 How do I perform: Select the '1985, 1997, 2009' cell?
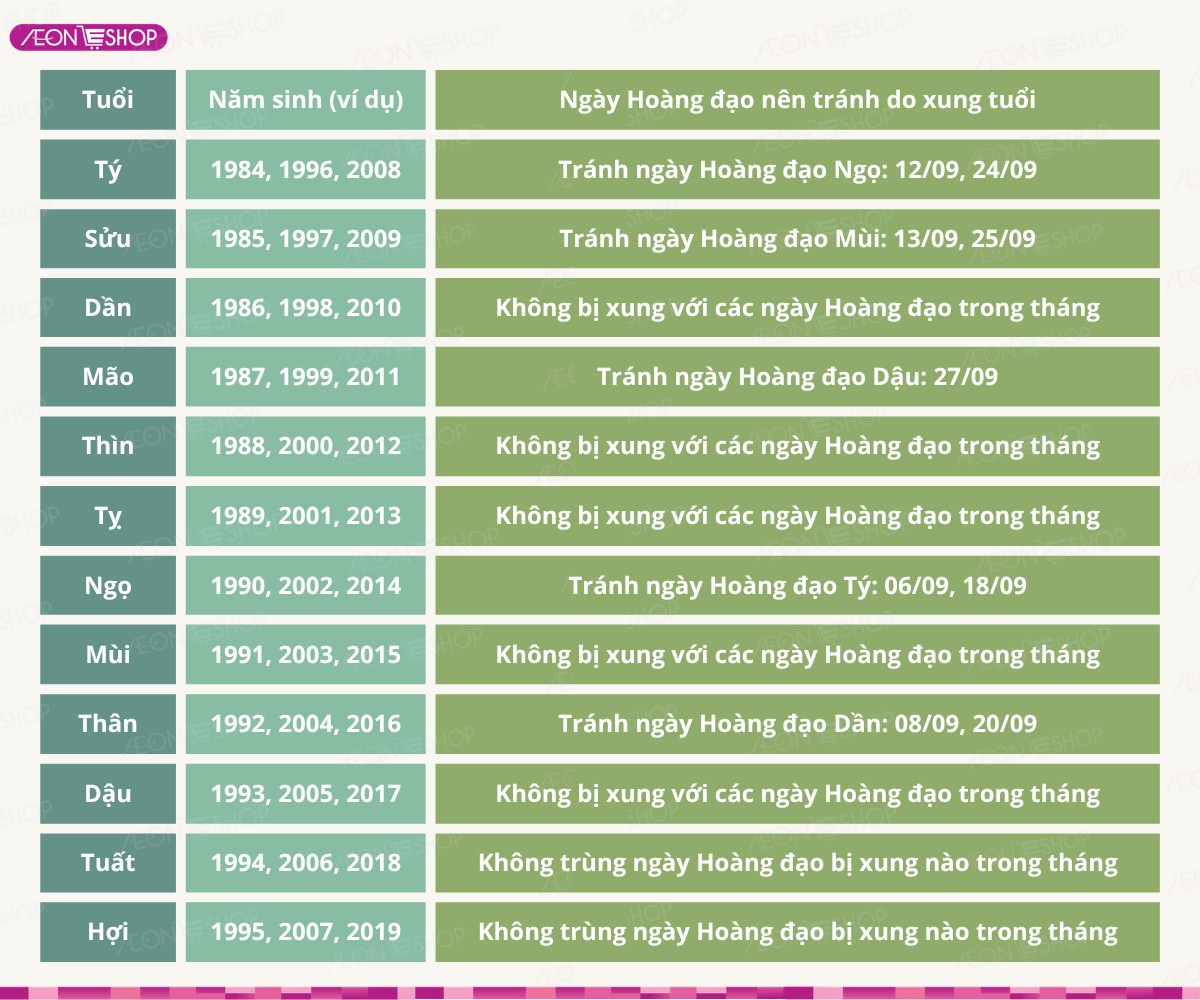pyautogui.click(x=305, y=238)
